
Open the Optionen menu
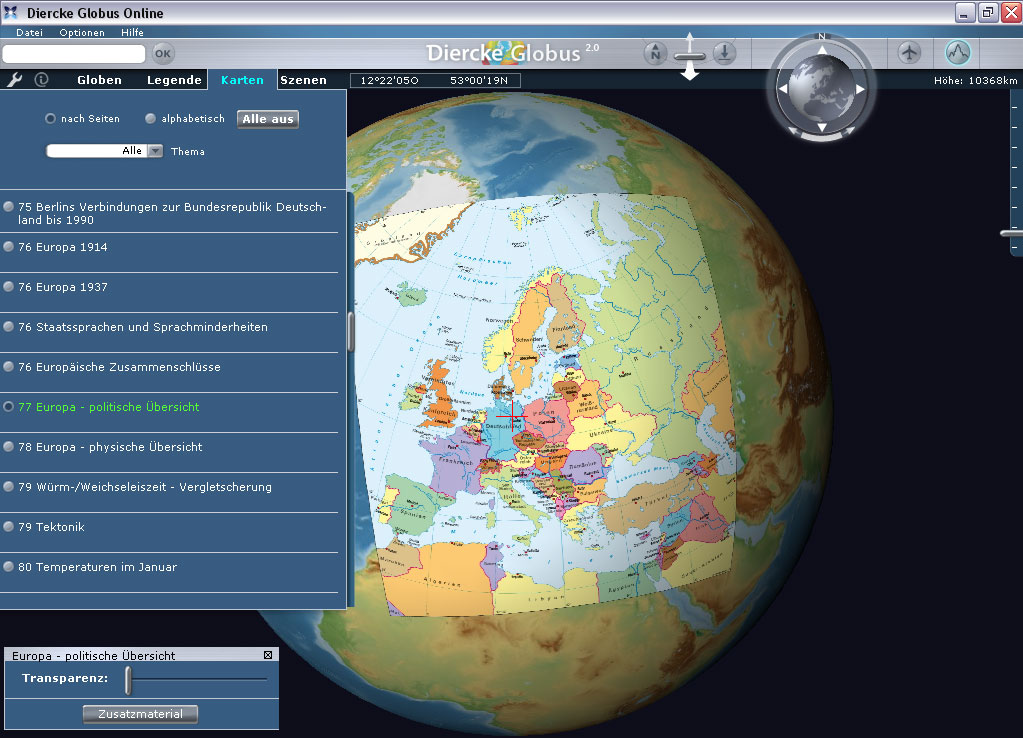tap(82, 33)
